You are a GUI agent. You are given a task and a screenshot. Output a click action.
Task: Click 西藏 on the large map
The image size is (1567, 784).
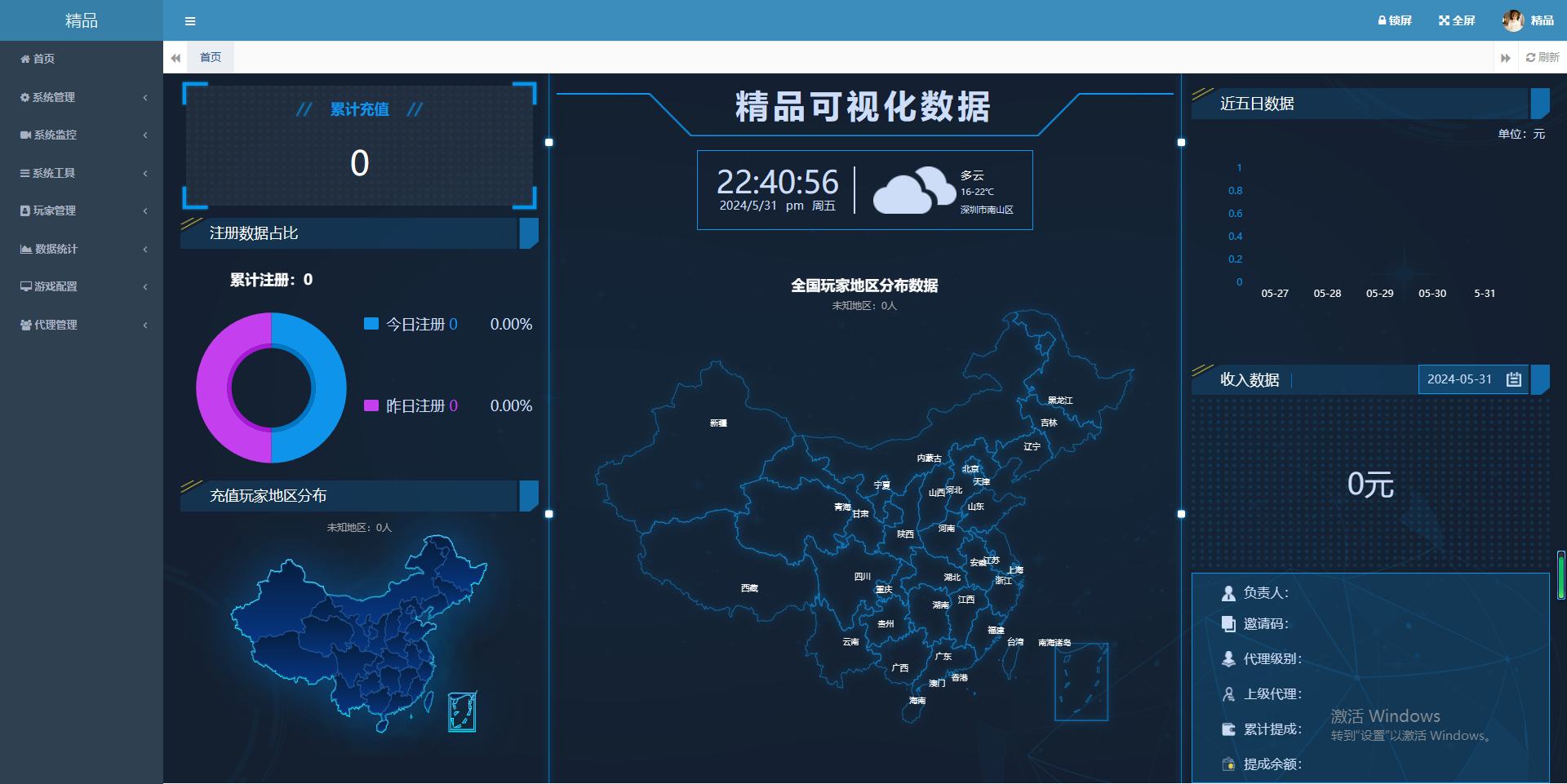tap(749, 588)
